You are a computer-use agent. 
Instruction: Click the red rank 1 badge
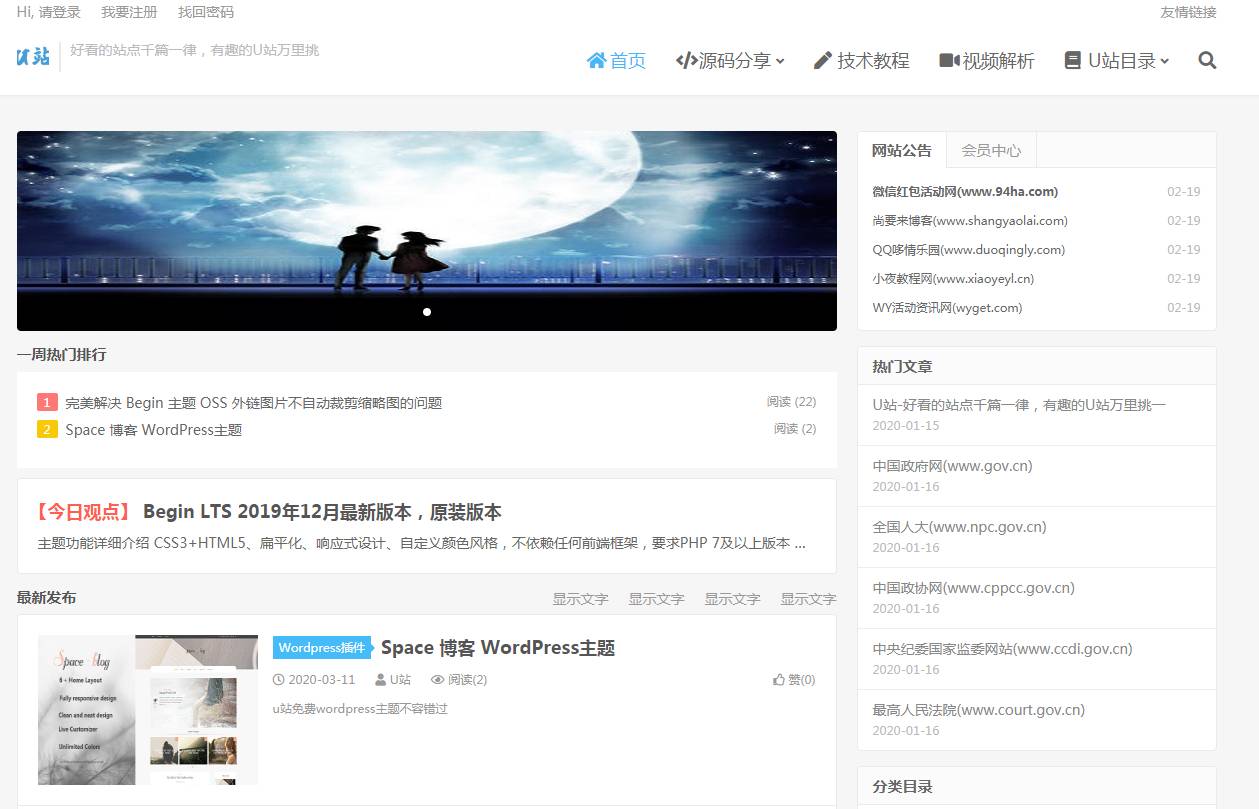(x=47, y=403)
